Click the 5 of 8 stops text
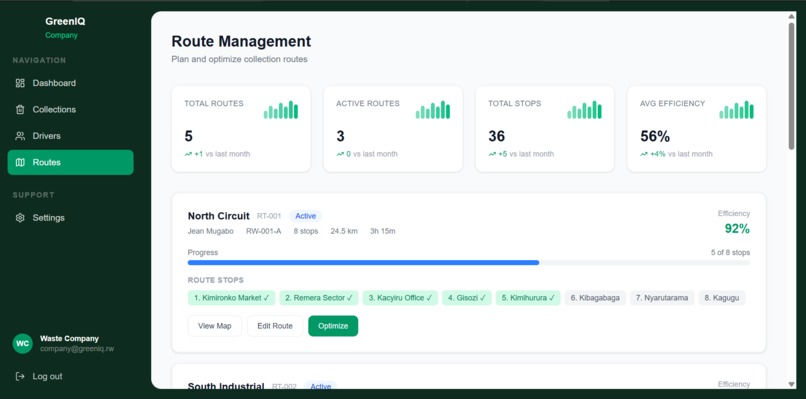 (x=730, y=252)
